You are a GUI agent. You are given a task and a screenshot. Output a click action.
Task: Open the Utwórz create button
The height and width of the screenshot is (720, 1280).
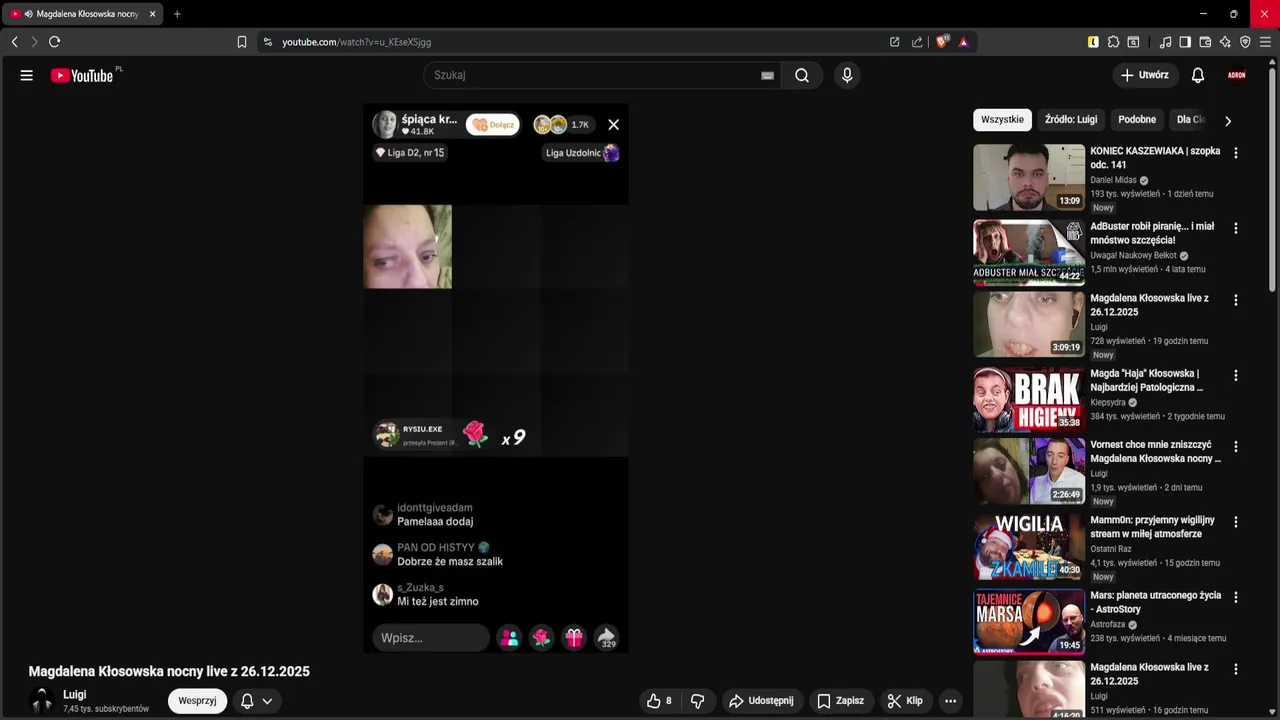1144,75
